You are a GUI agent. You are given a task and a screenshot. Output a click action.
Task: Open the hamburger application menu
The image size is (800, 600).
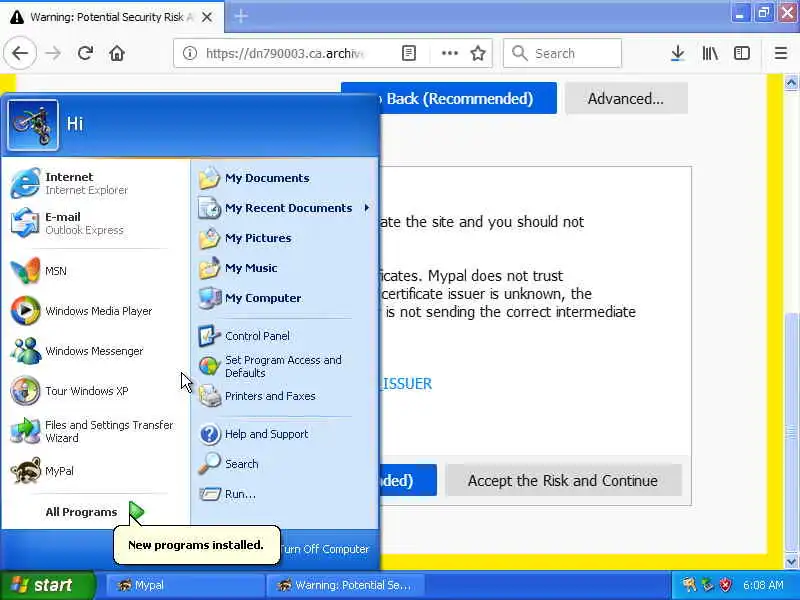point(781,53)
